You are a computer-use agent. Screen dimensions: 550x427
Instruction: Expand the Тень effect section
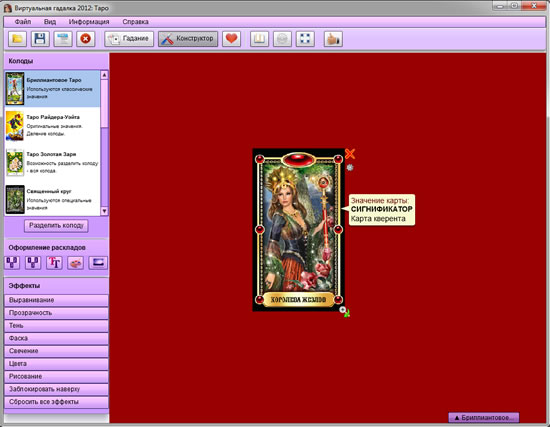click(x=56, y=326)
